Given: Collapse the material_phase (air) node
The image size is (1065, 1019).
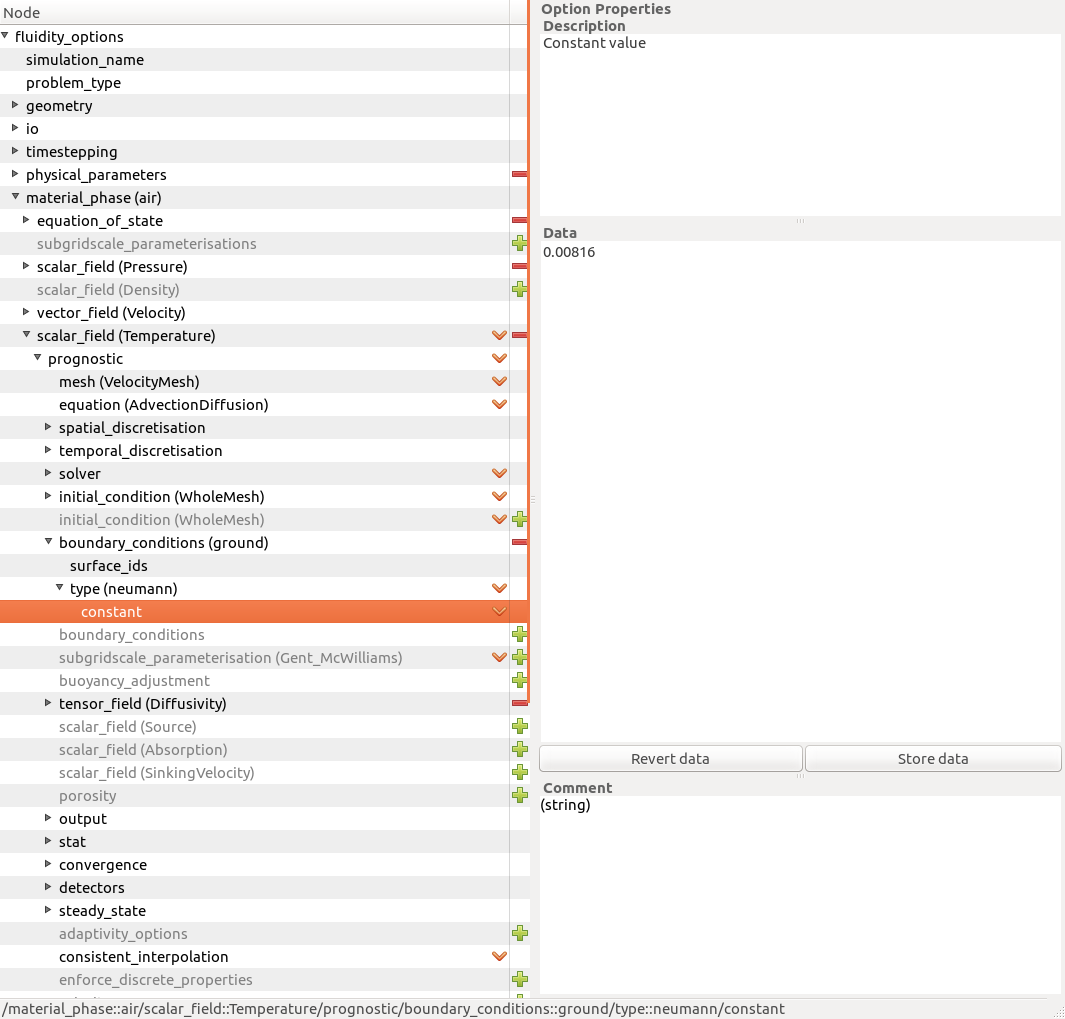Looking at the screenshot, I should coord(15,197).
